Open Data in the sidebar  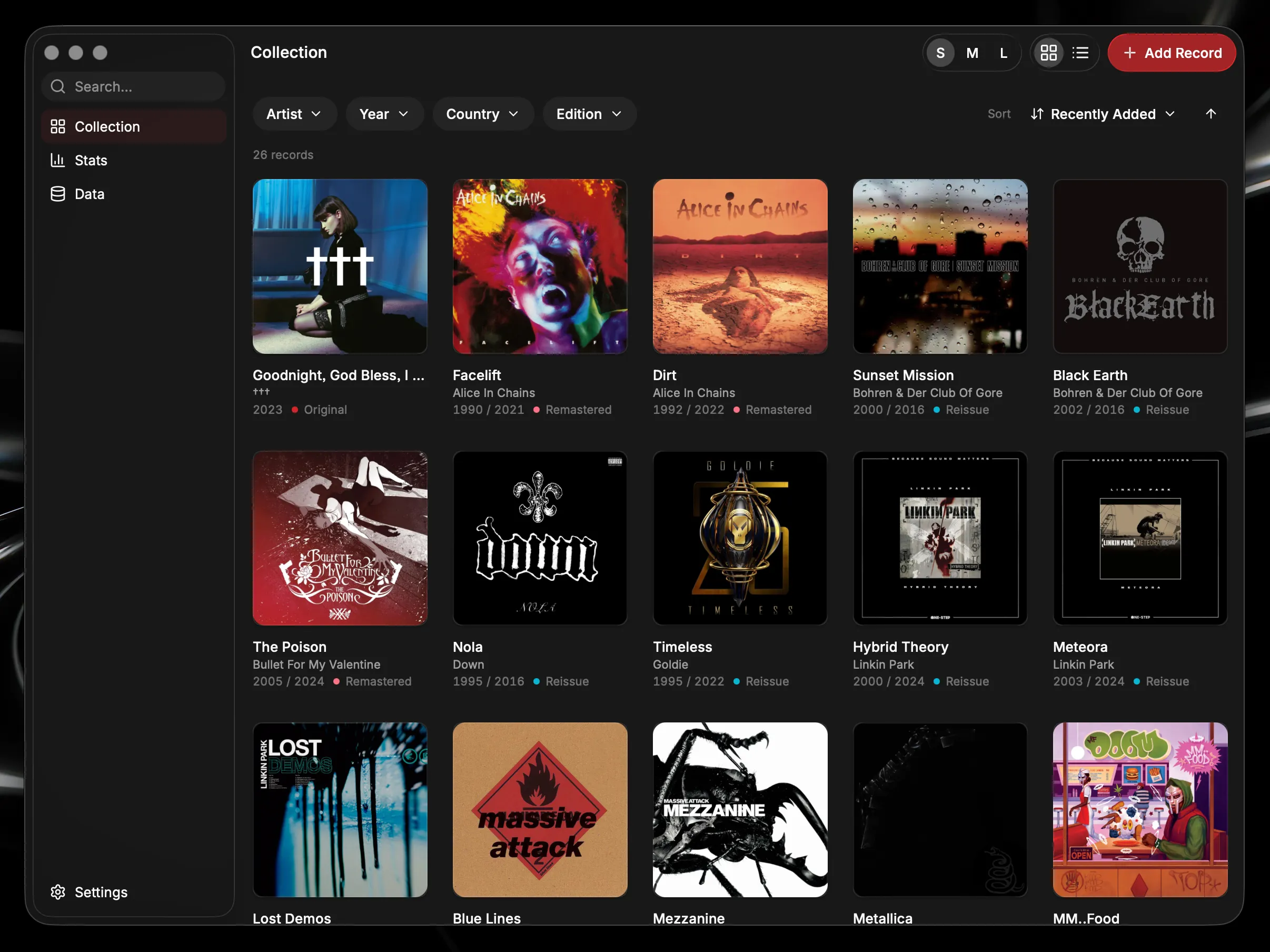(134, 194)
